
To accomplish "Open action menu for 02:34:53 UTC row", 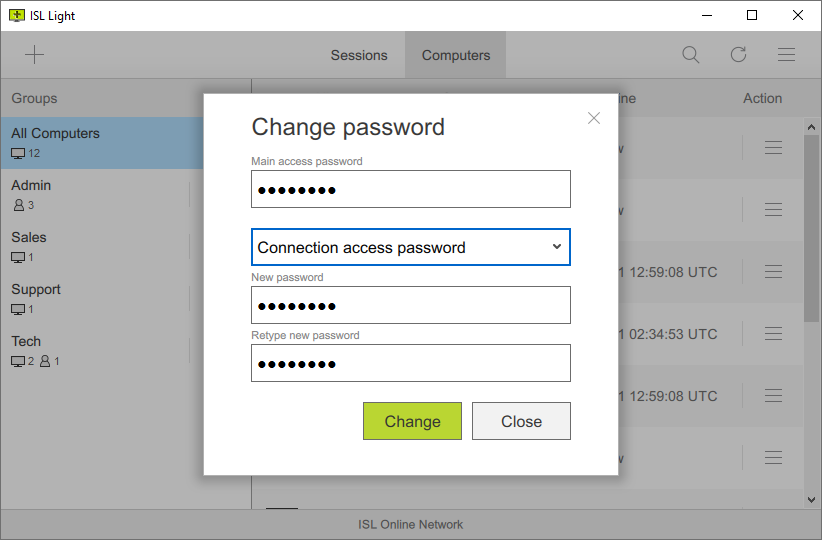I will click(773, 334).
